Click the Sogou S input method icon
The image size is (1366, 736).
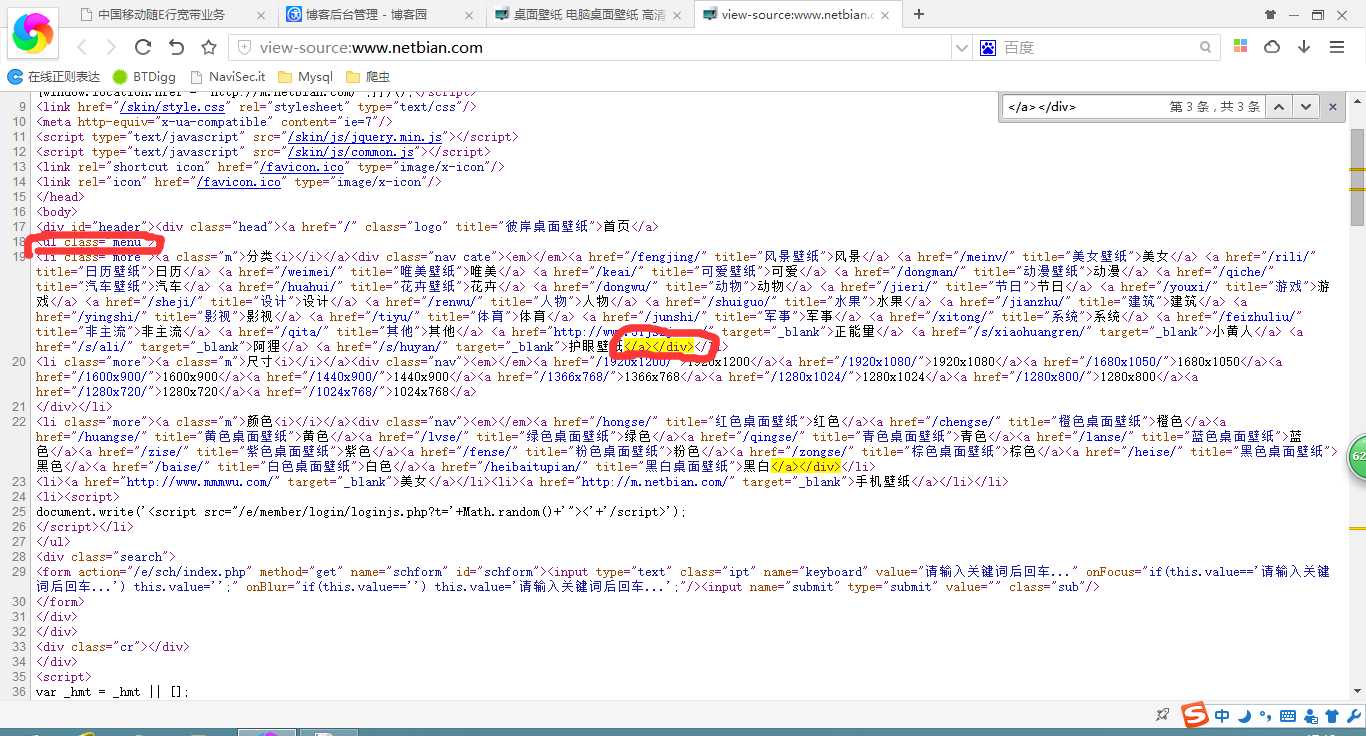point(1193,716)
